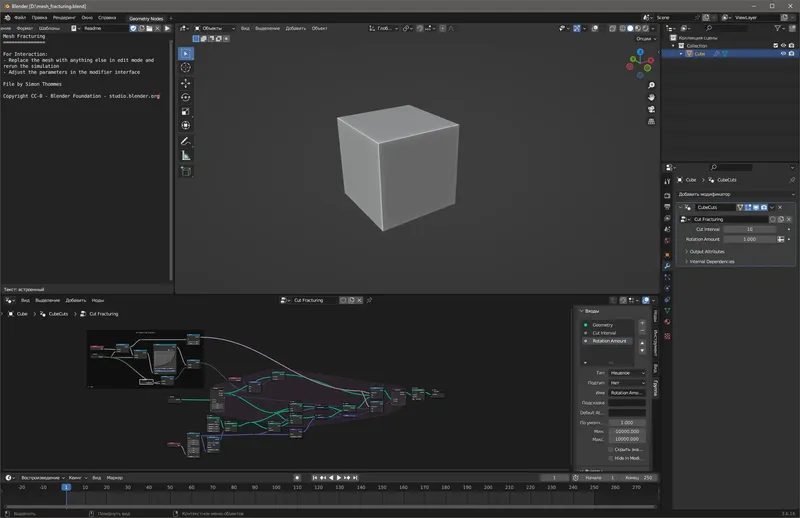Click the Cut Interval value field in modifier

[x=750, y=229]
